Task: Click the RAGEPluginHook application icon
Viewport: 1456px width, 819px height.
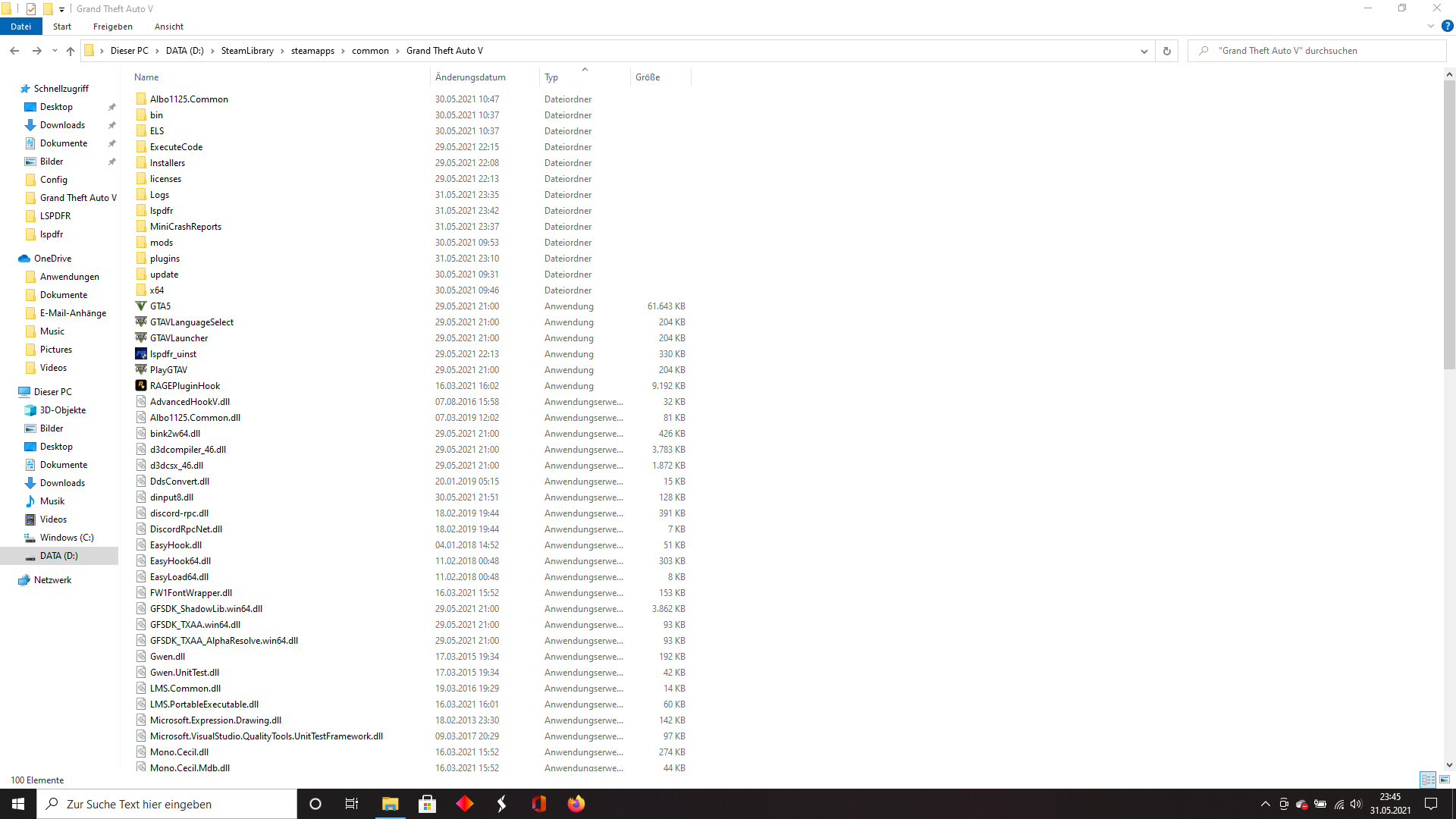Action: tap(141, 385)
